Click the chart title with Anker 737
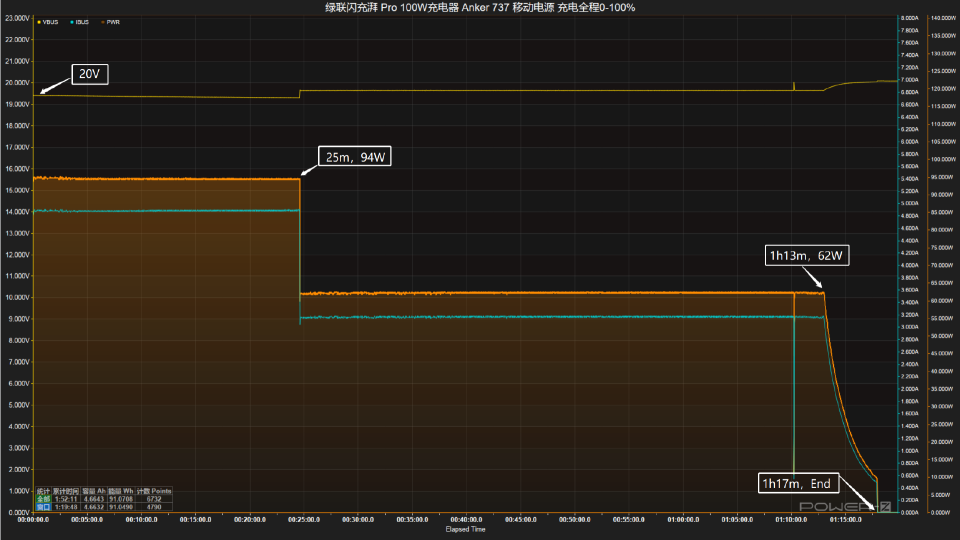This screenshot has height=540, width=960. click(x=480, y=7)
